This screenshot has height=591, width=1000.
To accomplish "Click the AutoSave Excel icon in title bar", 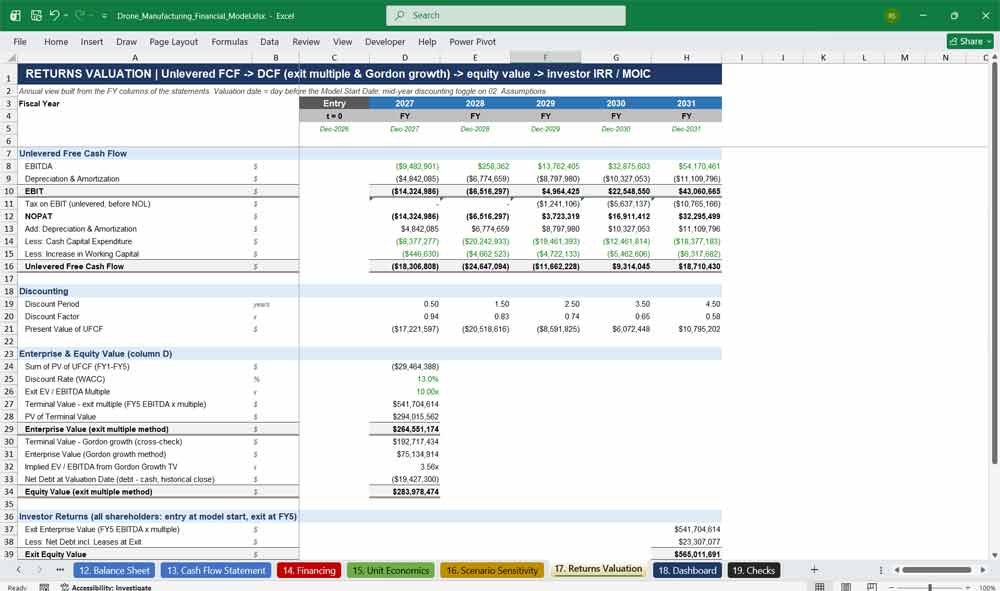I will point(15,15).
